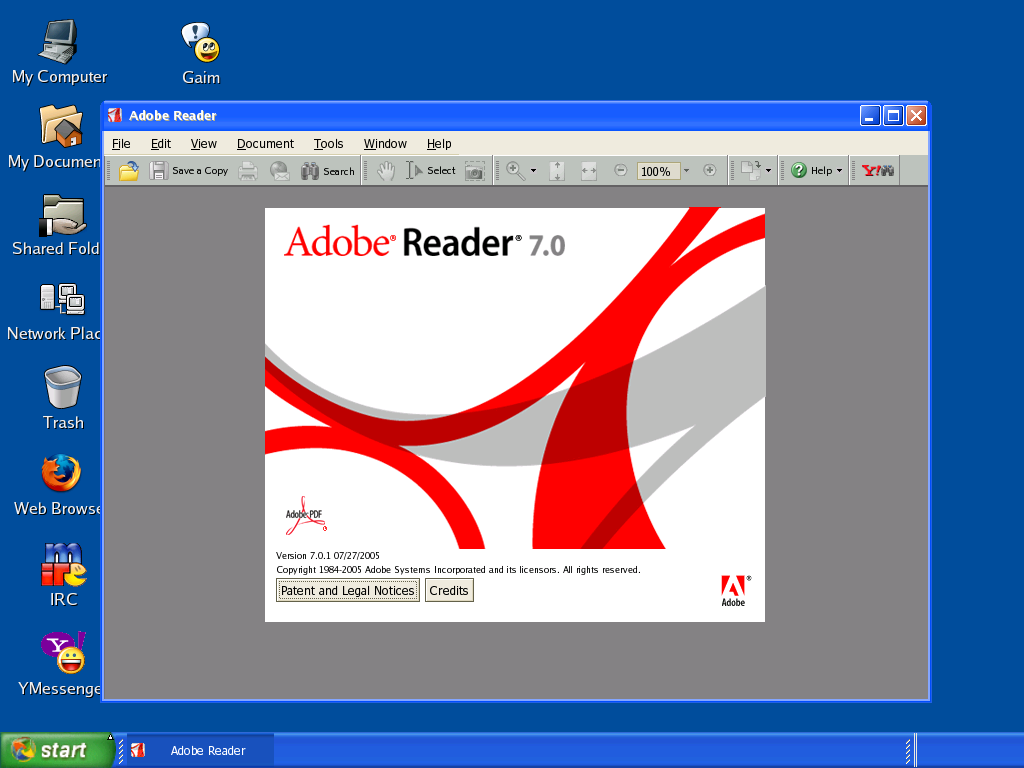Open the View menu

pyautogui.click(x=204, y=144)
